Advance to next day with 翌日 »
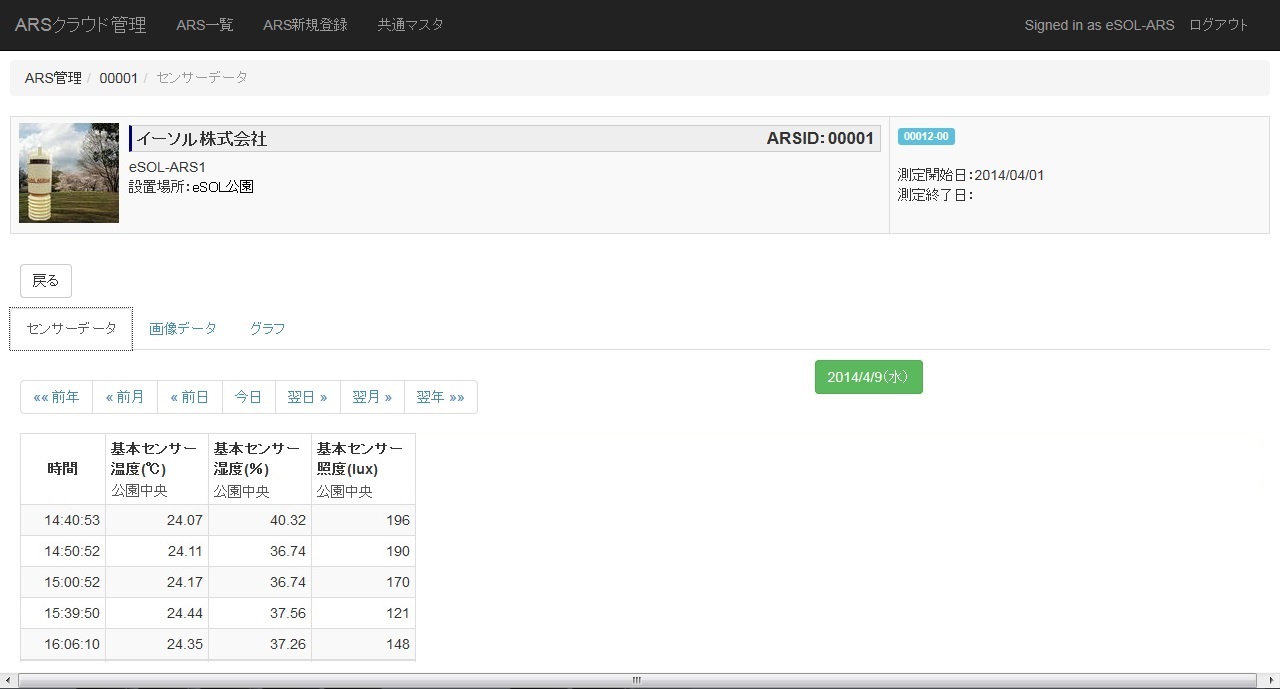Screen dimensions: 1280x689 307,397
